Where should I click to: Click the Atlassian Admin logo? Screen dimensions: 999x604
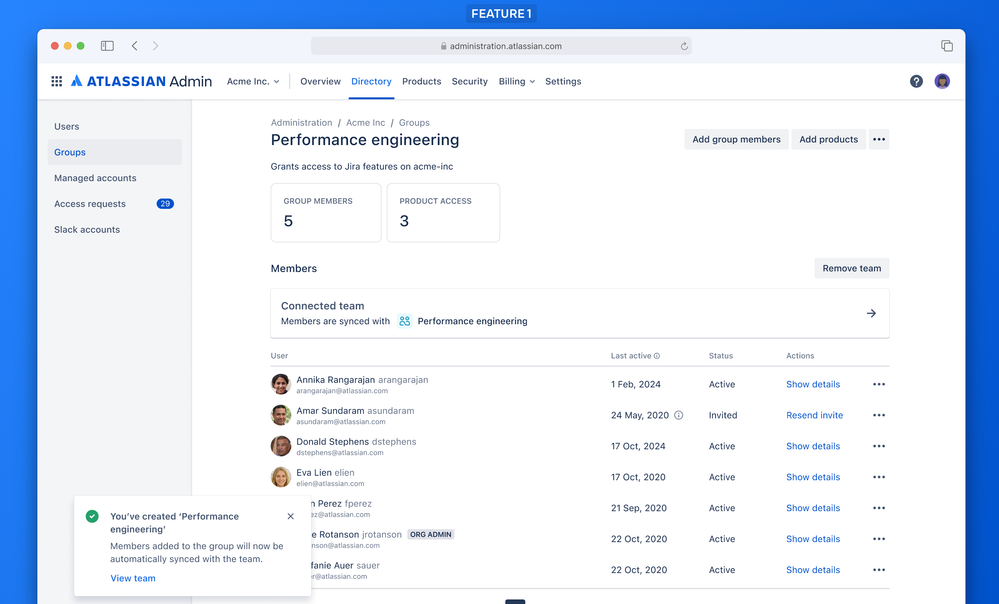141,81
